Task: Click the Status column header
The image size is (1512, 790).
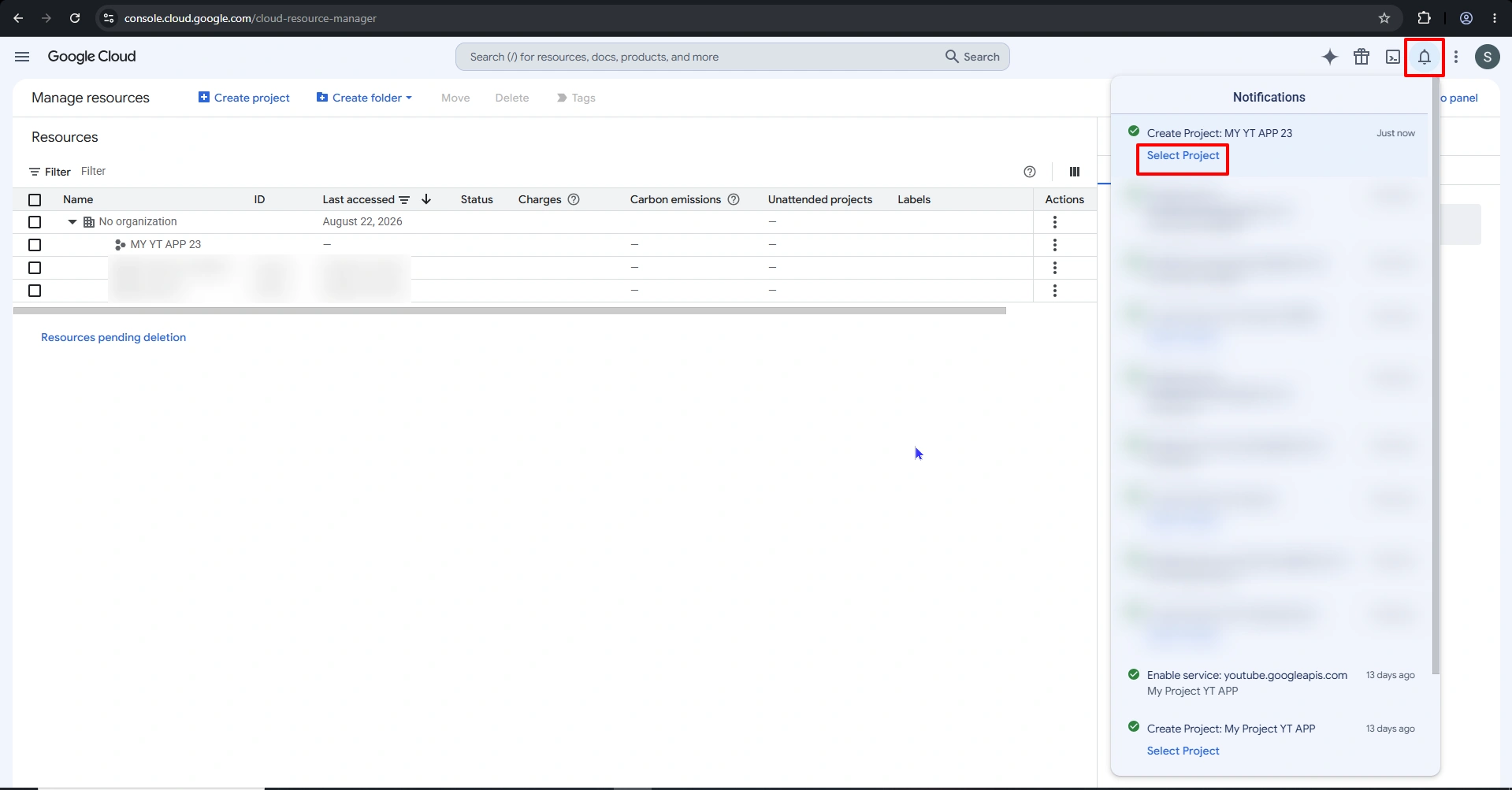Action: pos(477,199)
